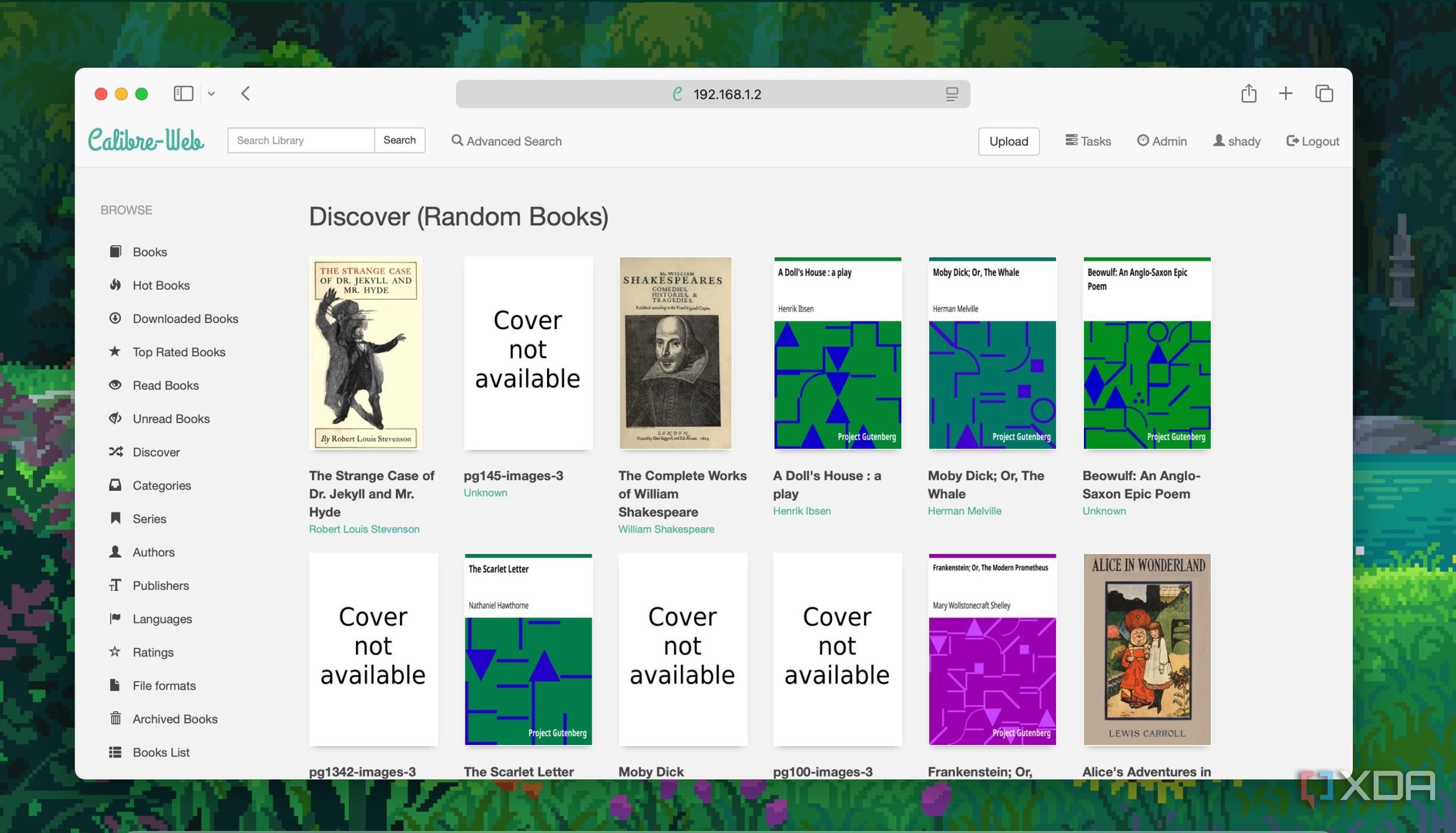Viewport: 1456px width, 833px height.
Task: Browse the Authors section
Action: click(x=154, y=552)
